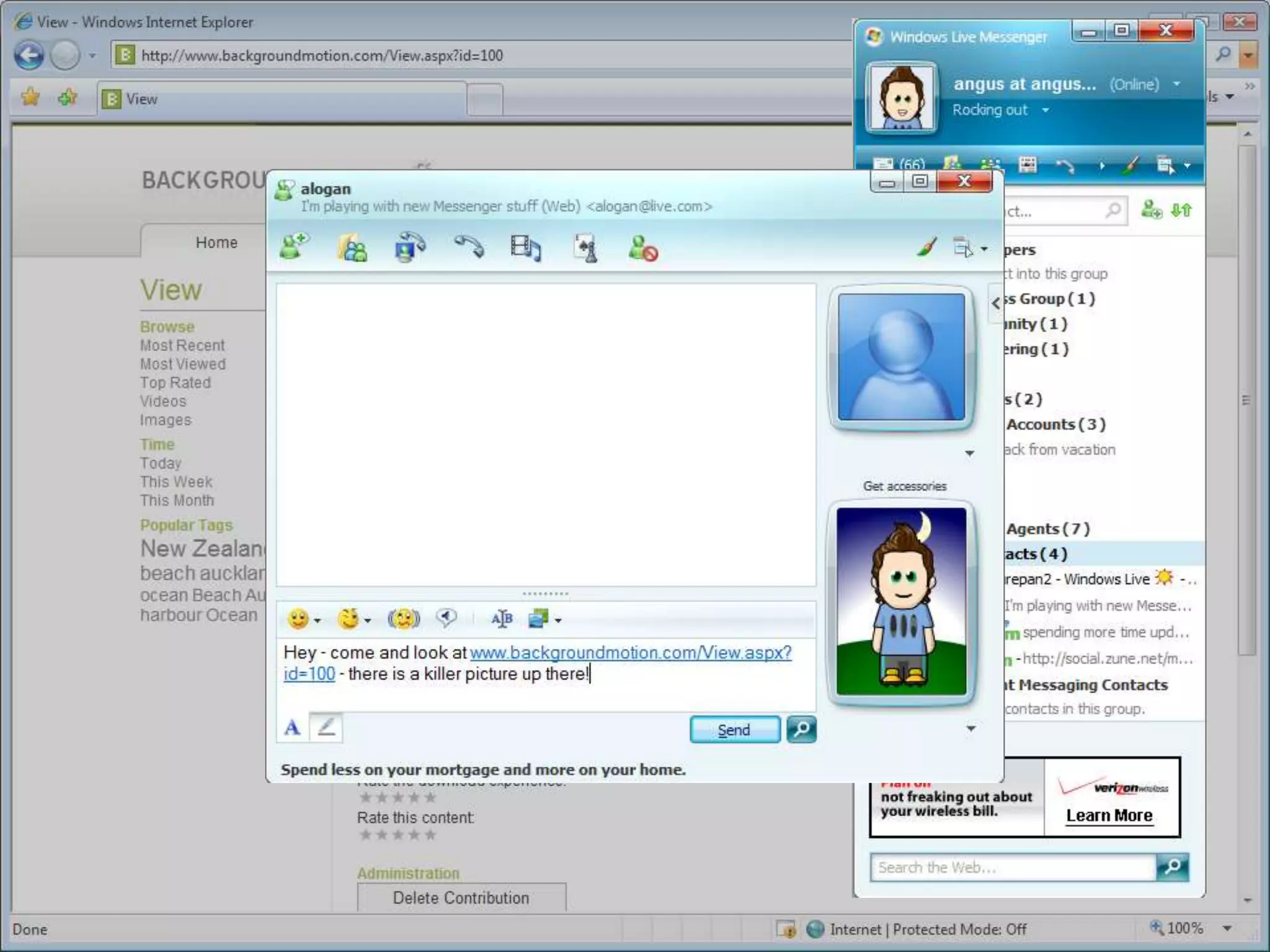
Task: Click the Add a contact icon in Messenger
Action: 1151,209
